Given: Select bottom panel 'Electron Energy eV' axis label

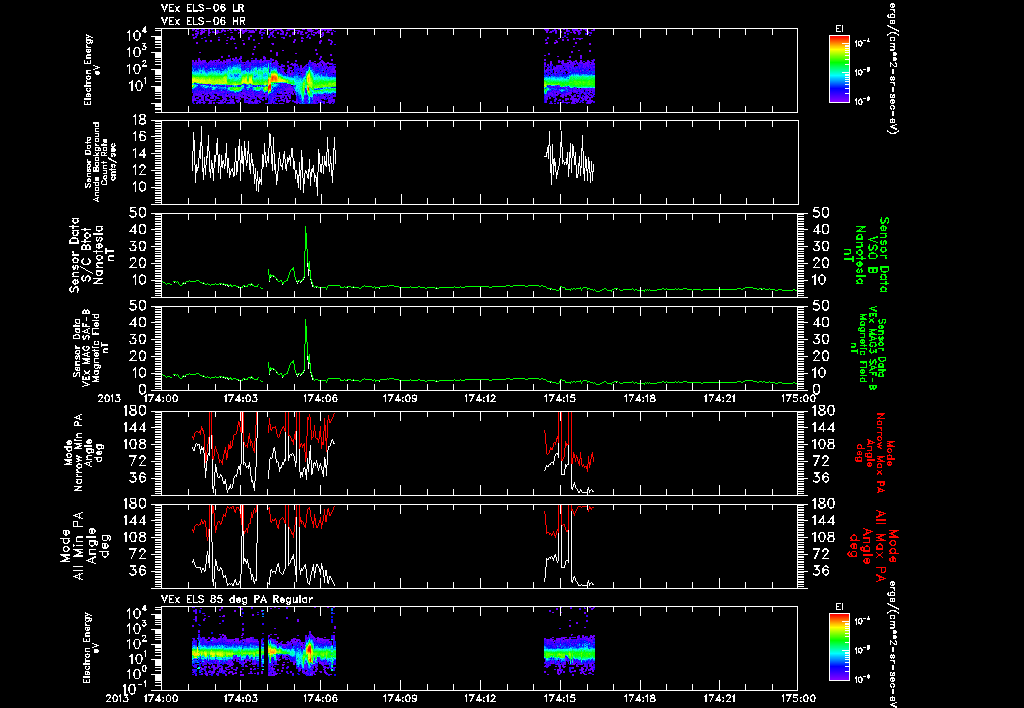Looking at the screenshot, I should click(x=91, y=648).
